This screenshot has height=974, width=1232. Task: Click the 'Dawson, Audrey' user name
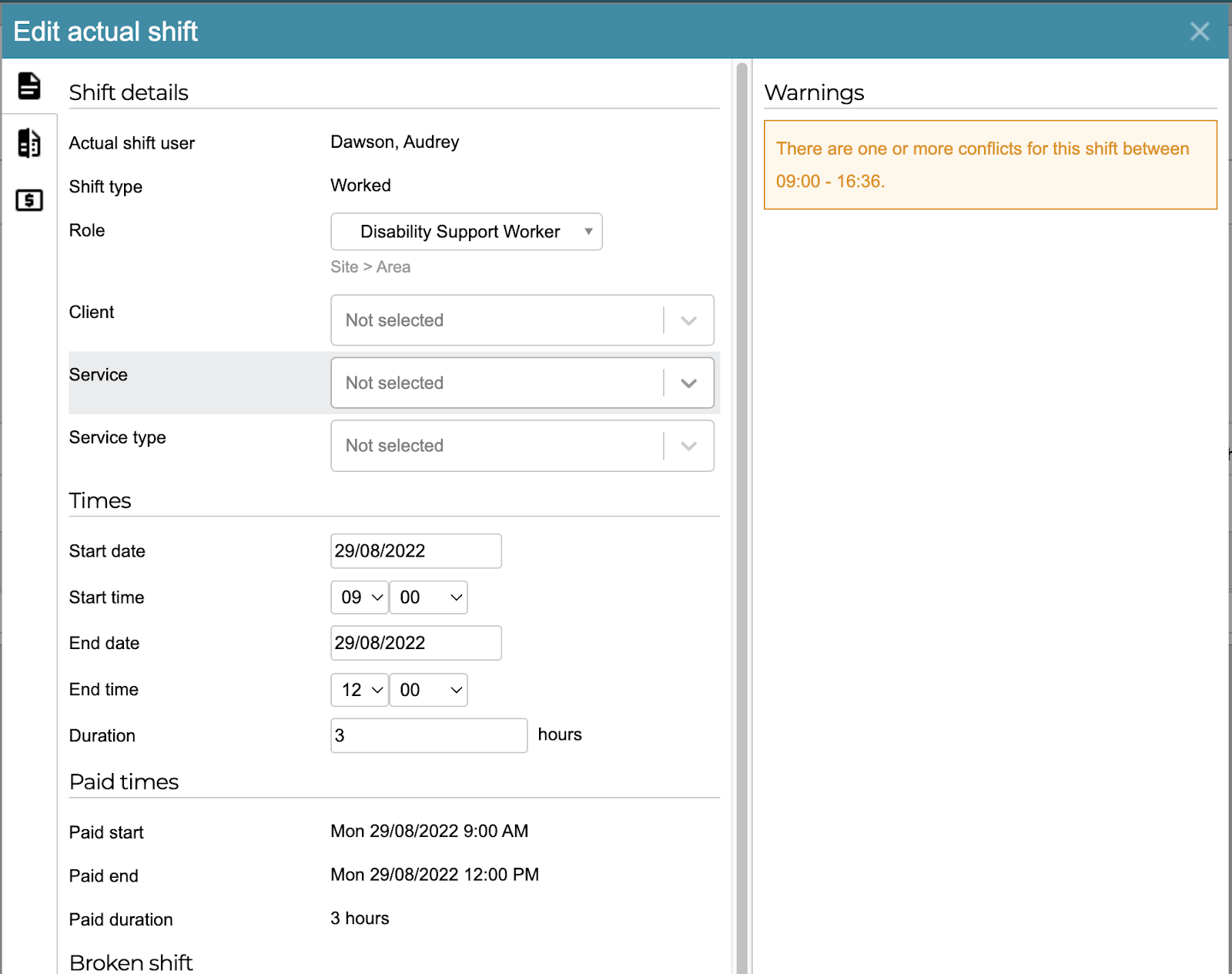click(395, 142)
